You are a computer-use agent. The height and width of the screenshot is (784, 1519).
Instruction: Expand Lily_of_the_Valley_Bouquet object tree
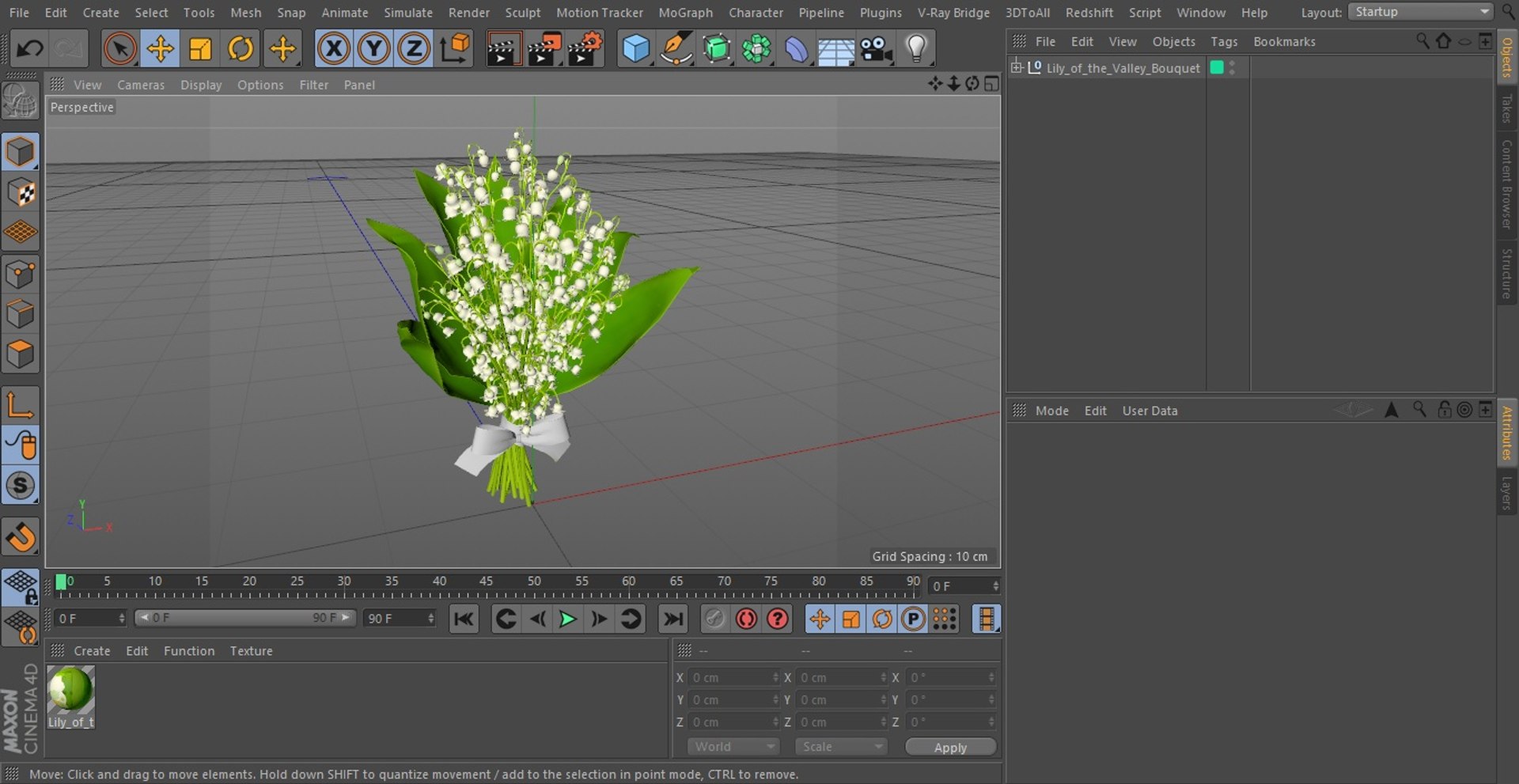coord(1017,67)
